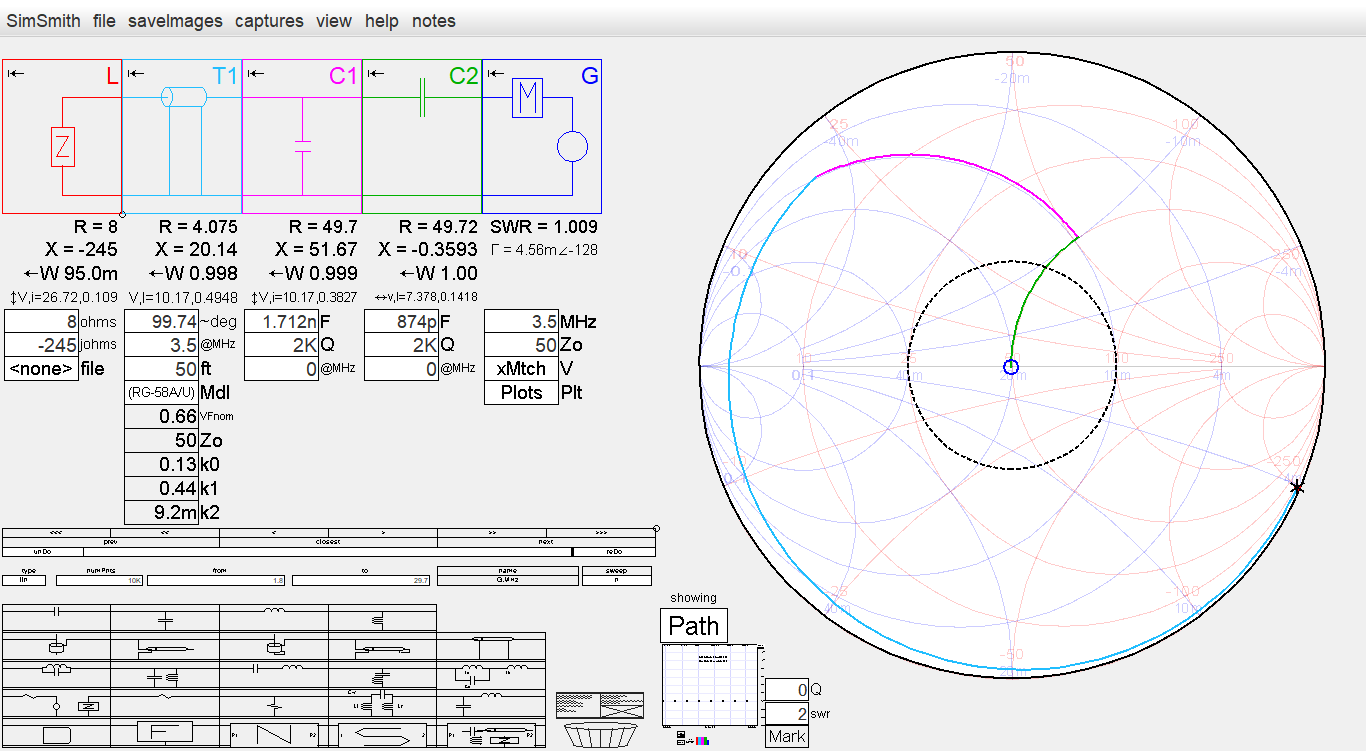Select the C2 series capacitor block

click(422, 136)
